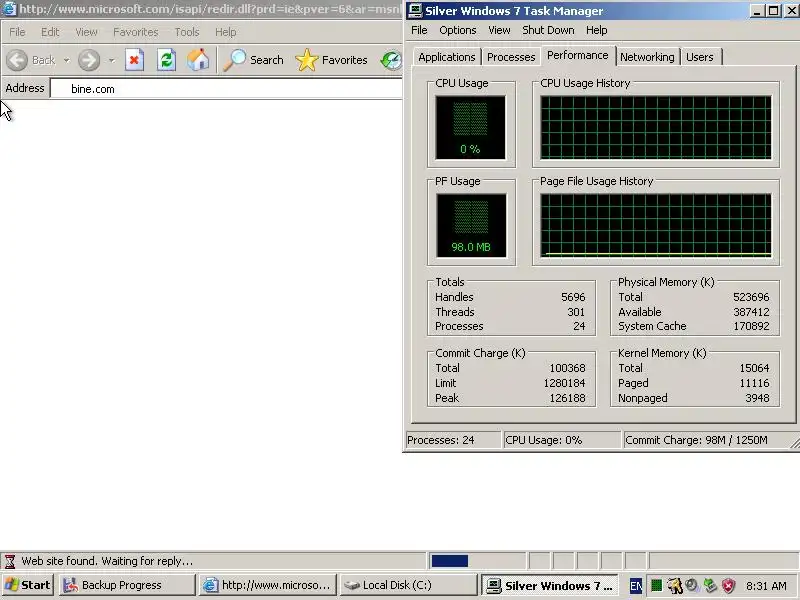Click the PF Usage 98.0 MB gauge

tap(471, 226)
